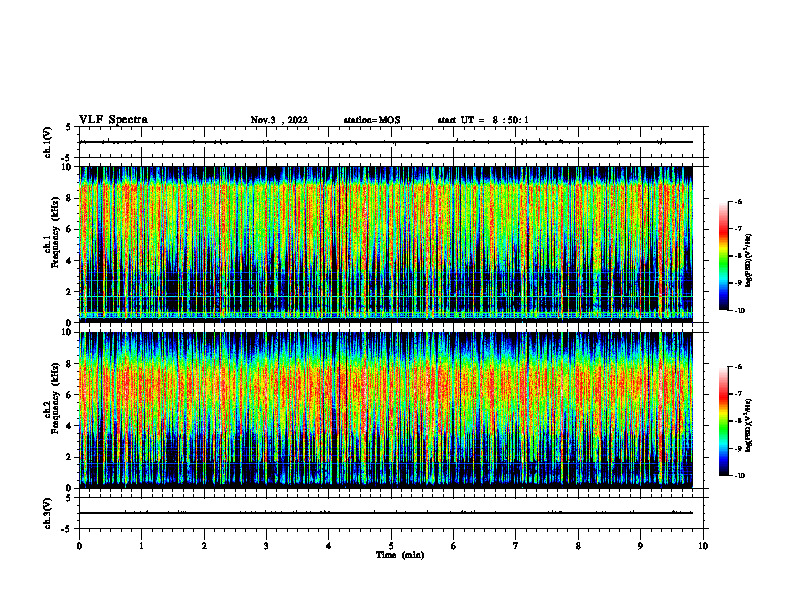This screenshot has width=792, height=612.
Task: Click the "Time (min)" axis label
Action: (400, 555)
